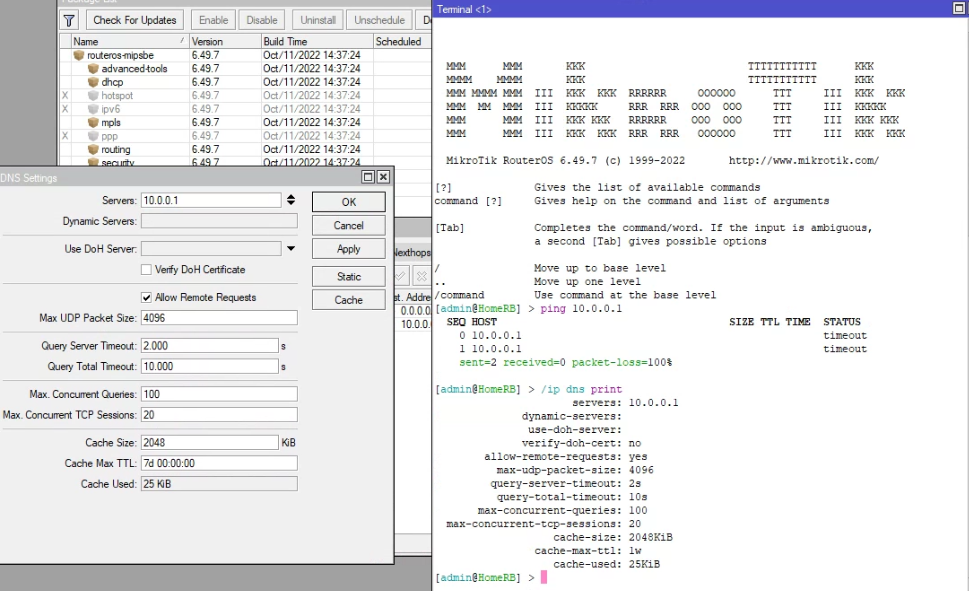Image resolution: width=969 pixels, height=591 pixels.
Task: Select the disabled ppp package icon
Action: coord(93,136)
